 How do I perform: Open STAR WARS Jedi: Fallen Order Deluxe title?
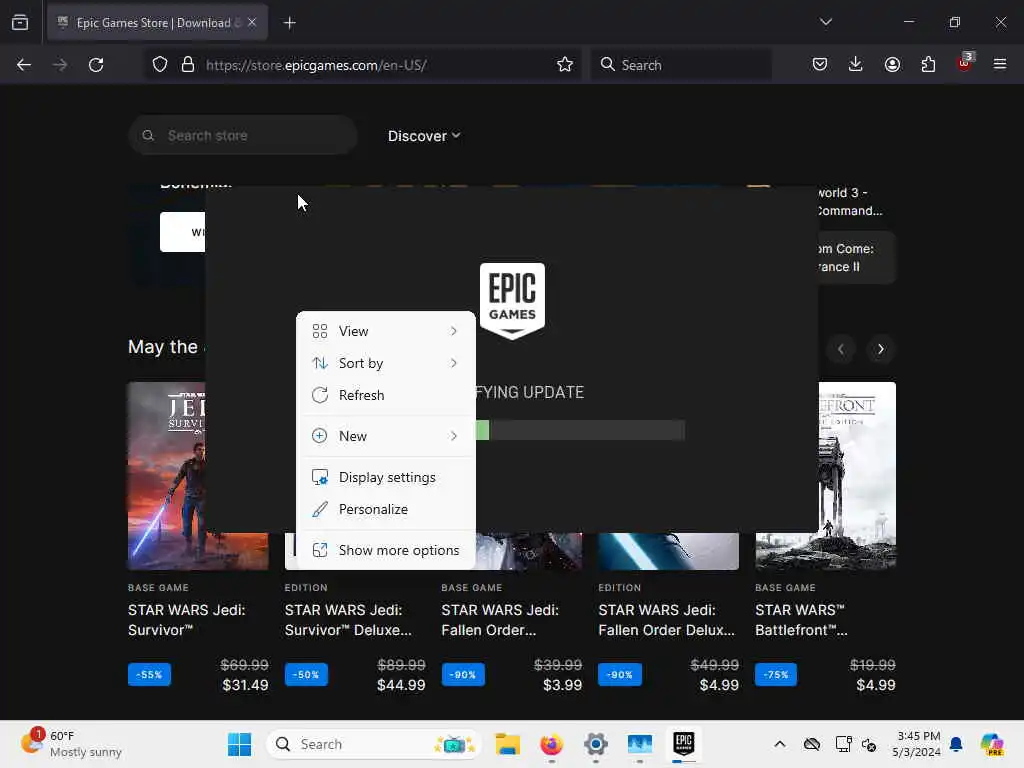[x=667, y=620]
